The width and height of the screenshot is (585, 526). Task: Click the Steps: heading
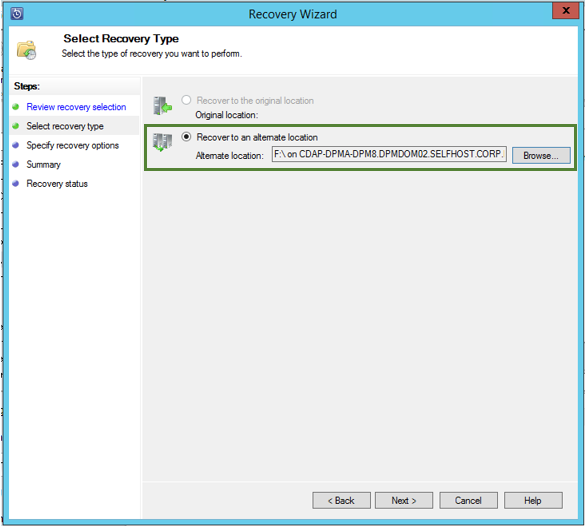tap(27, 86)
